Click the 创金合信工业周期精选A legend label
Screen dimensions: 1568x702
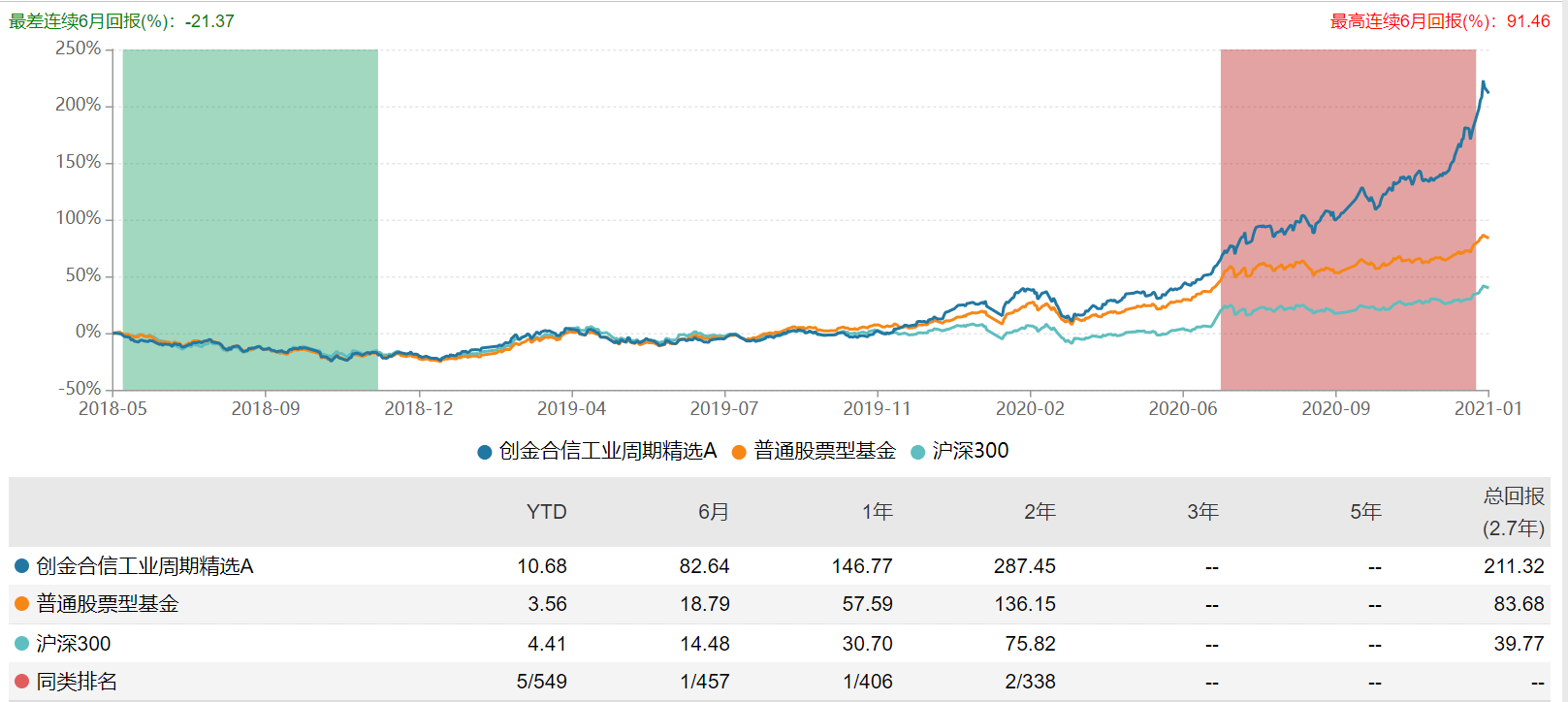point(607,451)
